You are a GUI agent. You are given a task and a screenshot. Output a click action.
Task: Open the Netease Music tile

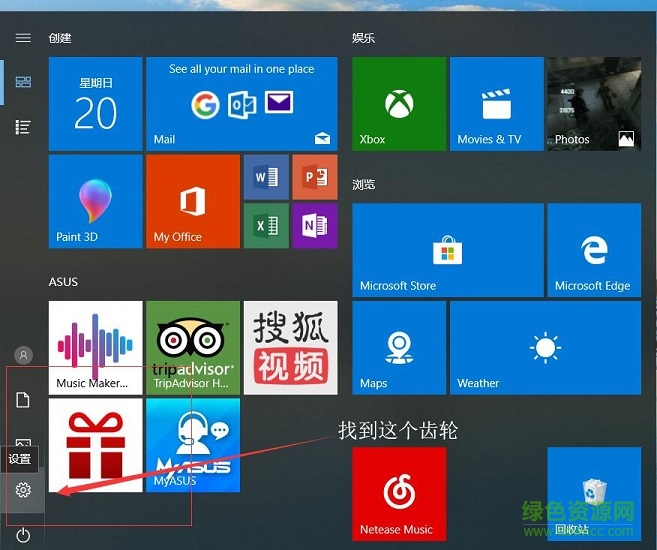pos(399,494)
